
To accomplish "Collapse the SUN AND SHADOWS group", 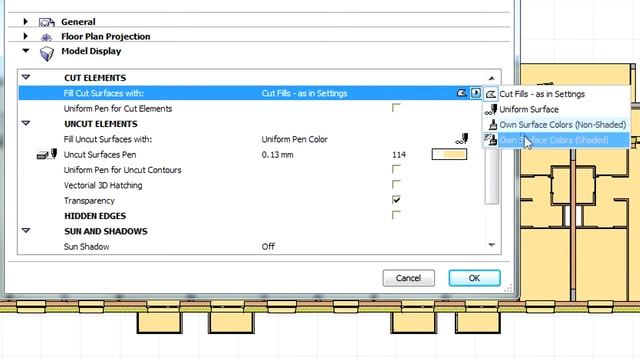I will (26, 231).
